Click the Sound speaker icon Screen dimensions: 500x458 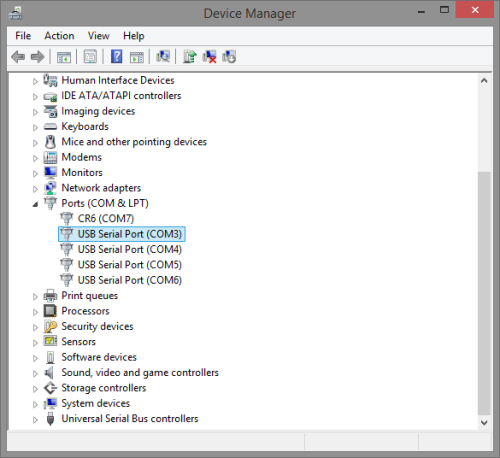(x=49, y=373)
